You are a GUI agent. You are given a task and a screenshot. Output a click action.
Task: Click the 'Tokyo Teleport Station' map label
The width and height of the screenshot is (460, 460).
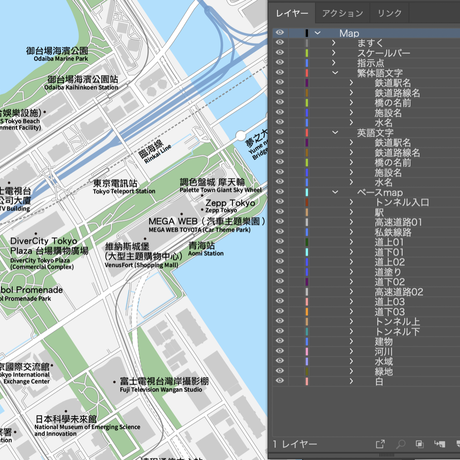(124, 191)
